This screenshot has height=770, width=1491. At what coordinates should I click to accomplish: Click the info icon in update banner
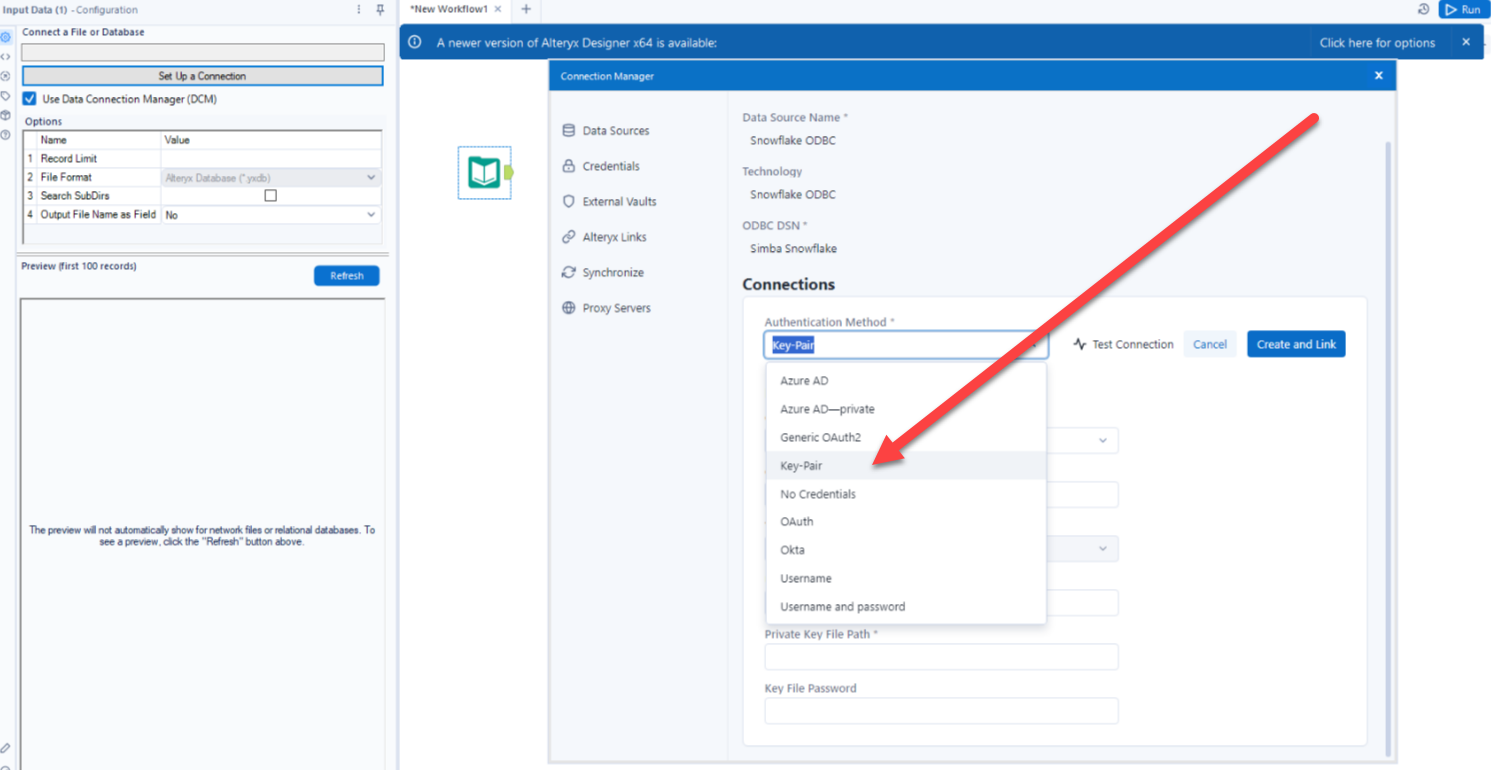coord(415,42)
